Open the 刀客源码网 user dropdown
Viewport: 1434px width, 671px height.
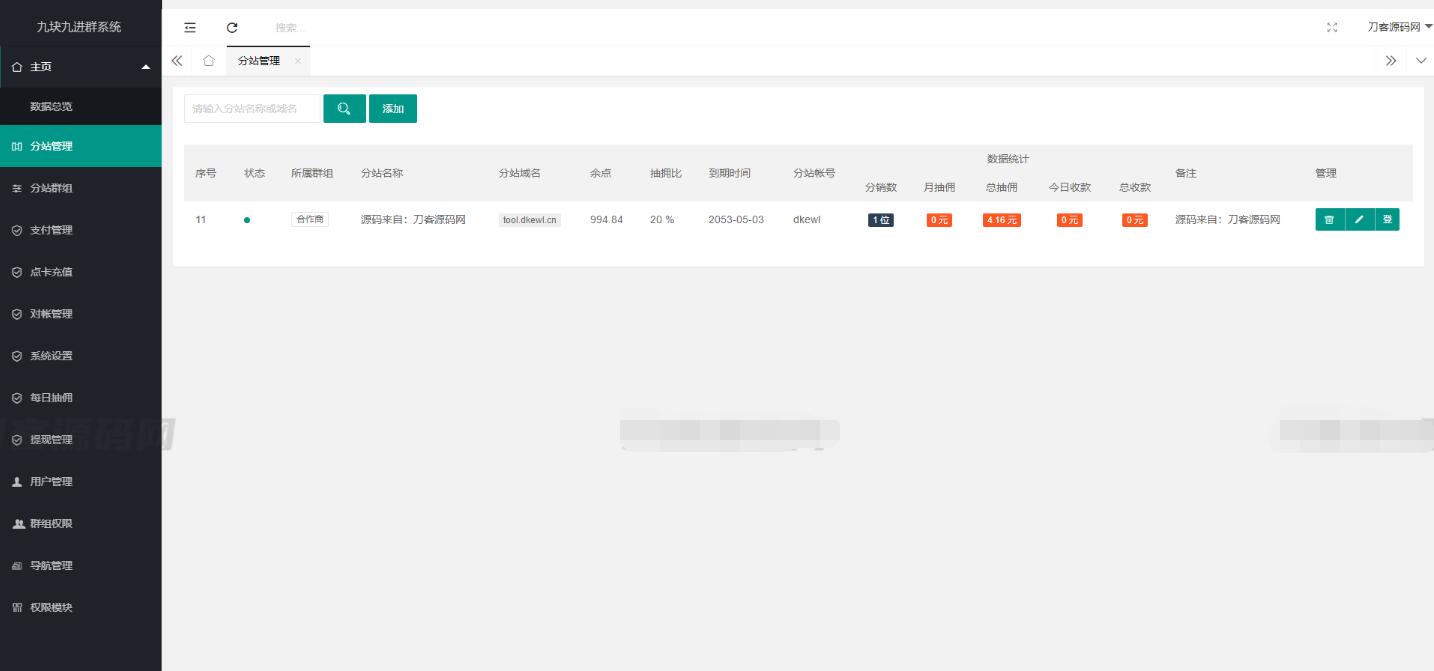pyautogui.click(x=1399, y=28)
